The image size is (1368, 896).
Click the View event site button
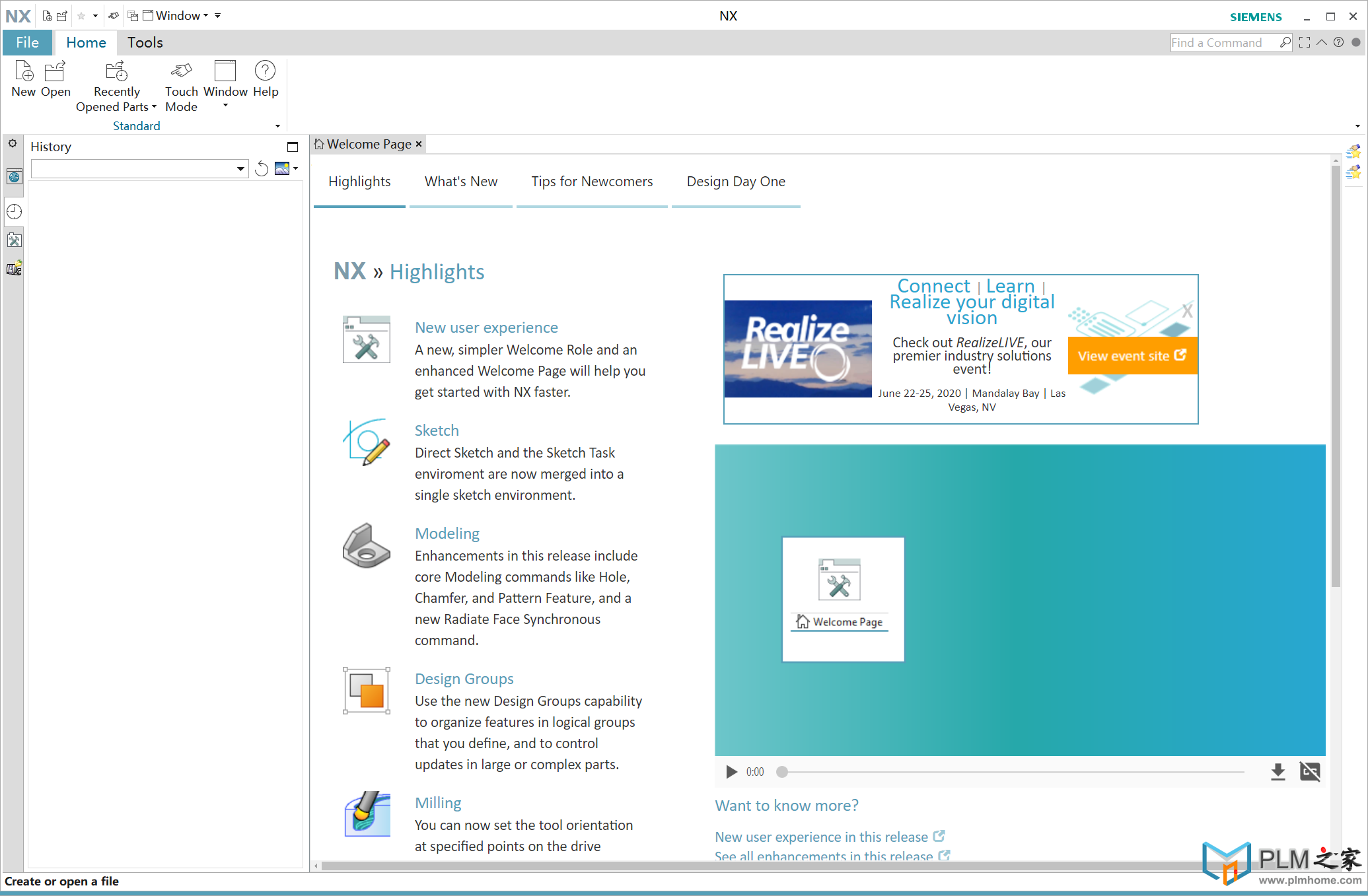1132,356
